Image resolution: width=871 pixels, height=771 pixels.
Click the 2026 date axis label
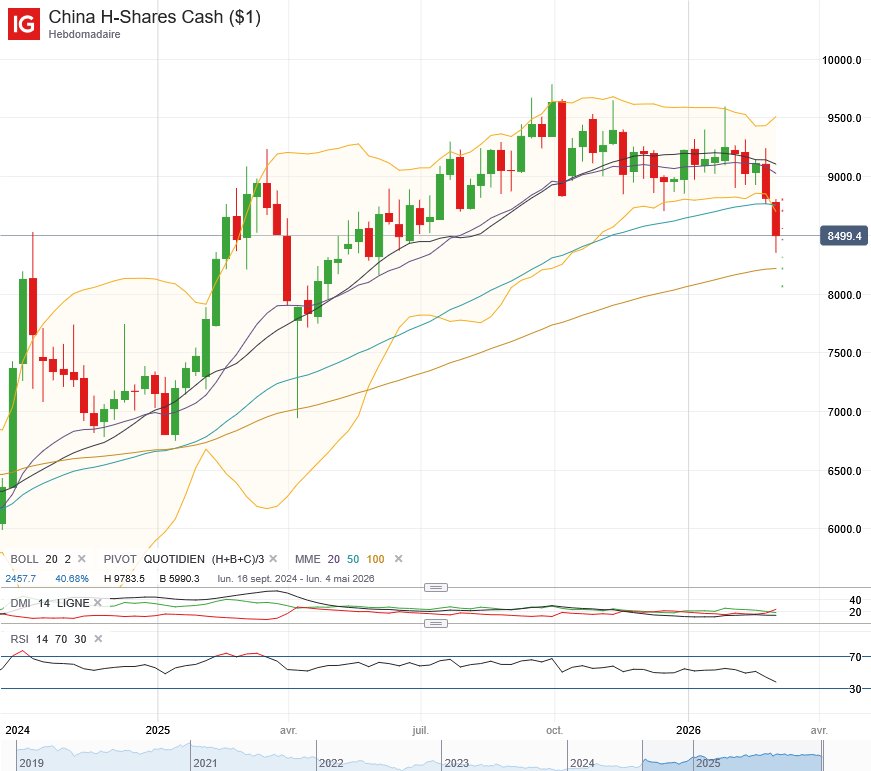pos(688,730)
